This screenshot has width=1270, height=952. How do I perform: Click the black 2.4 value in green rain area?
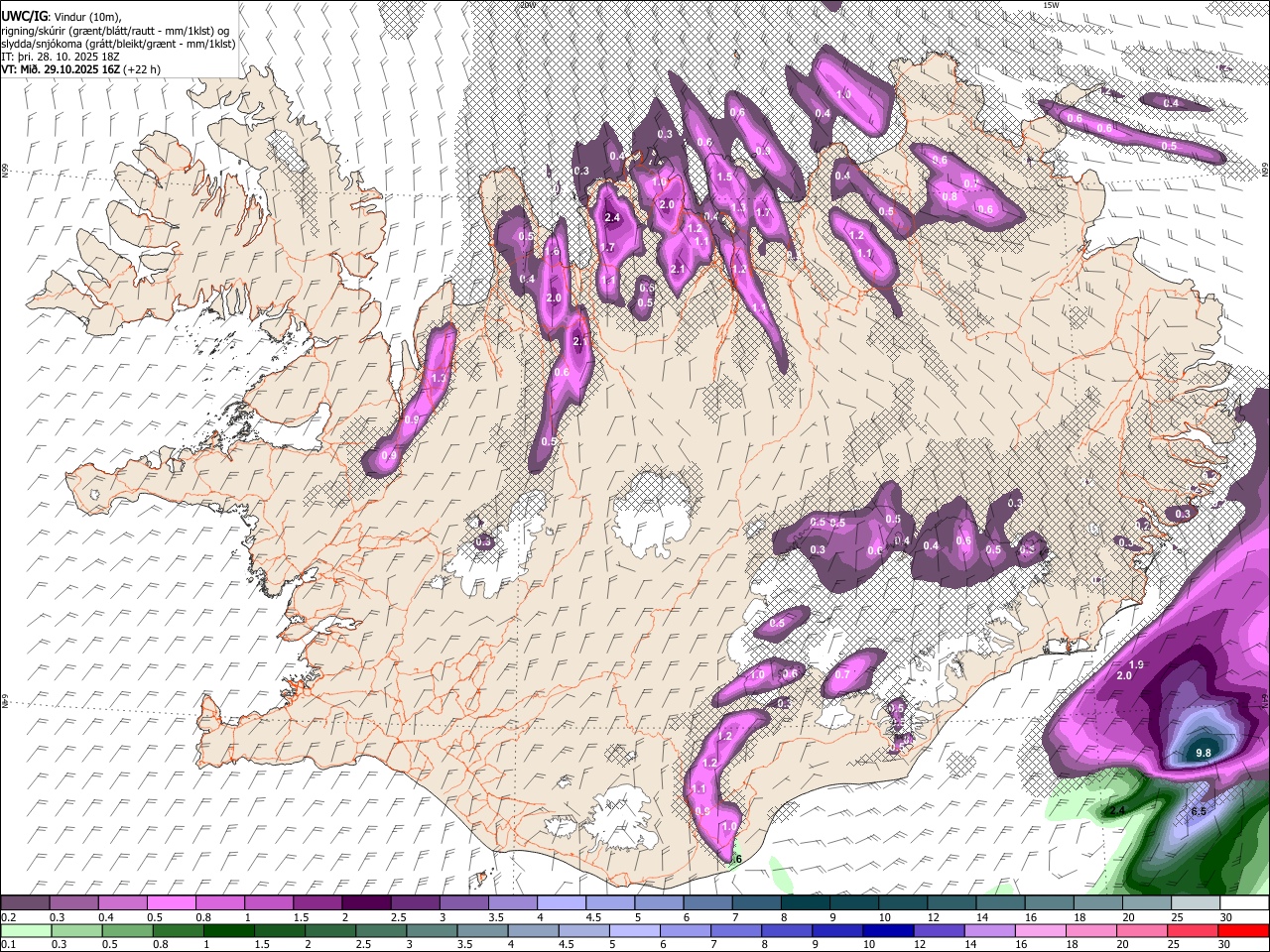point(1117,810)
